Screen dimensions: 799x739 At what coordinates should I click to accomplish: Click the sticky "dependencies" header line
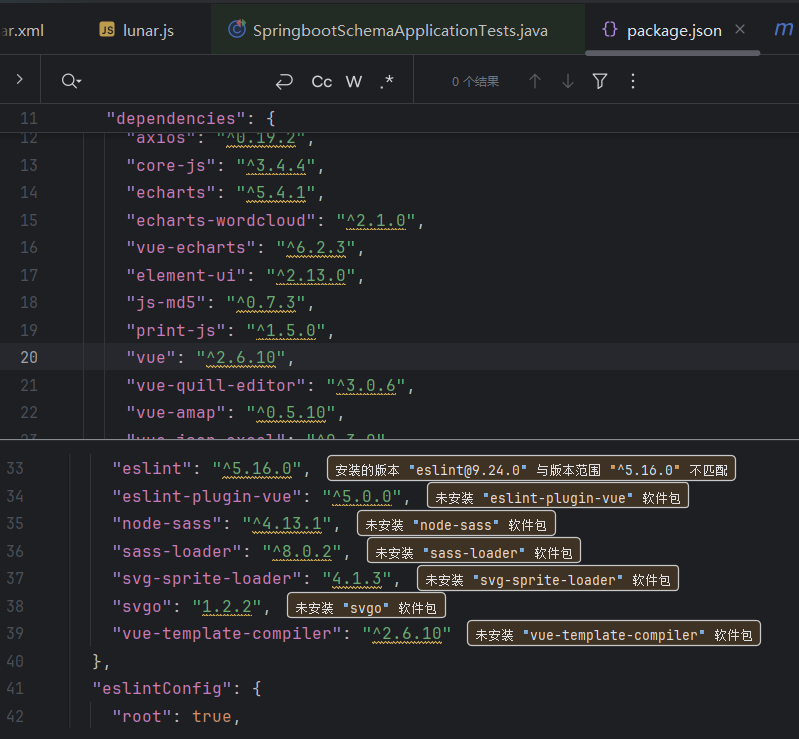coord(400,118)
